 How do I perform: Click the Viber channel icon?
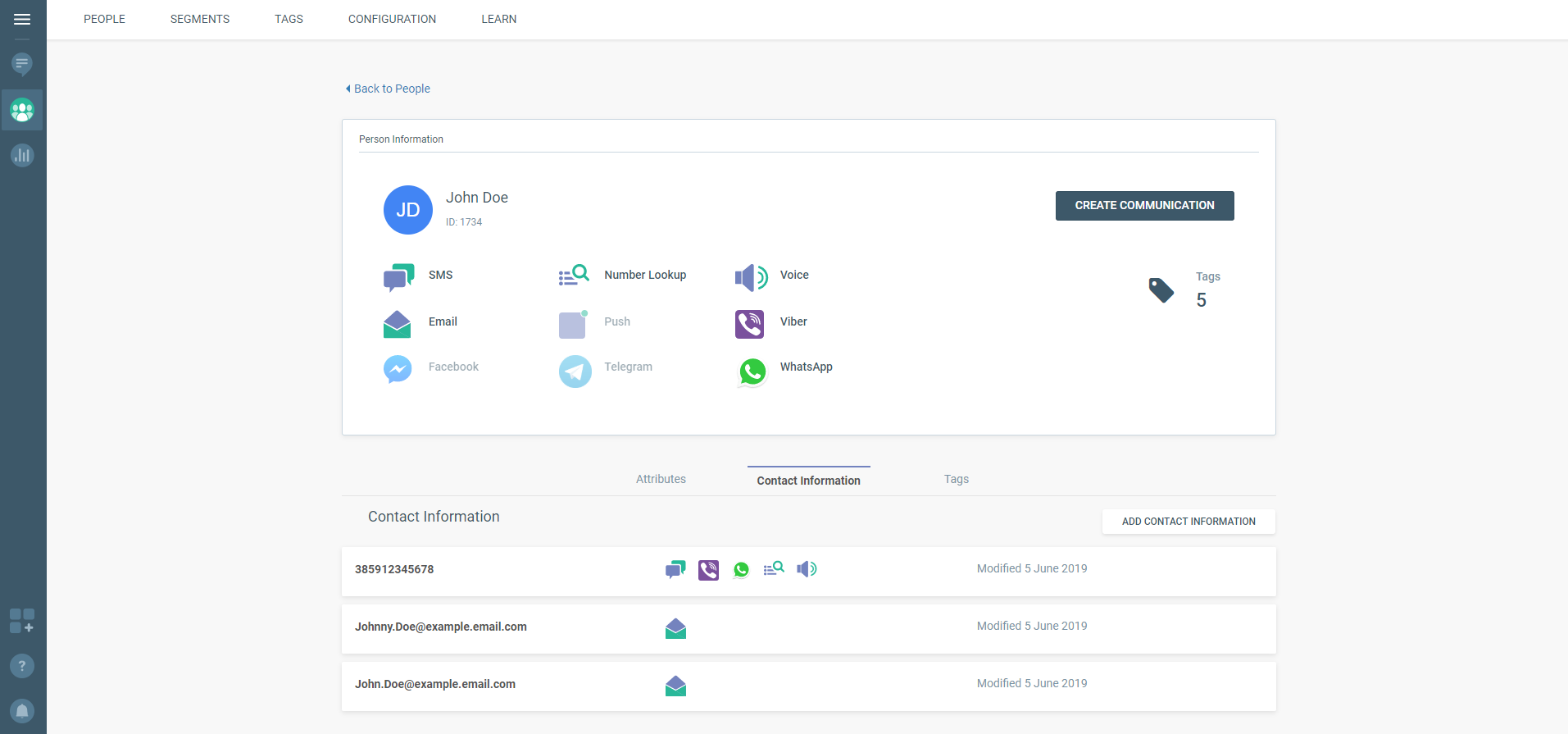pyautogui.click(x=749, y=324)
